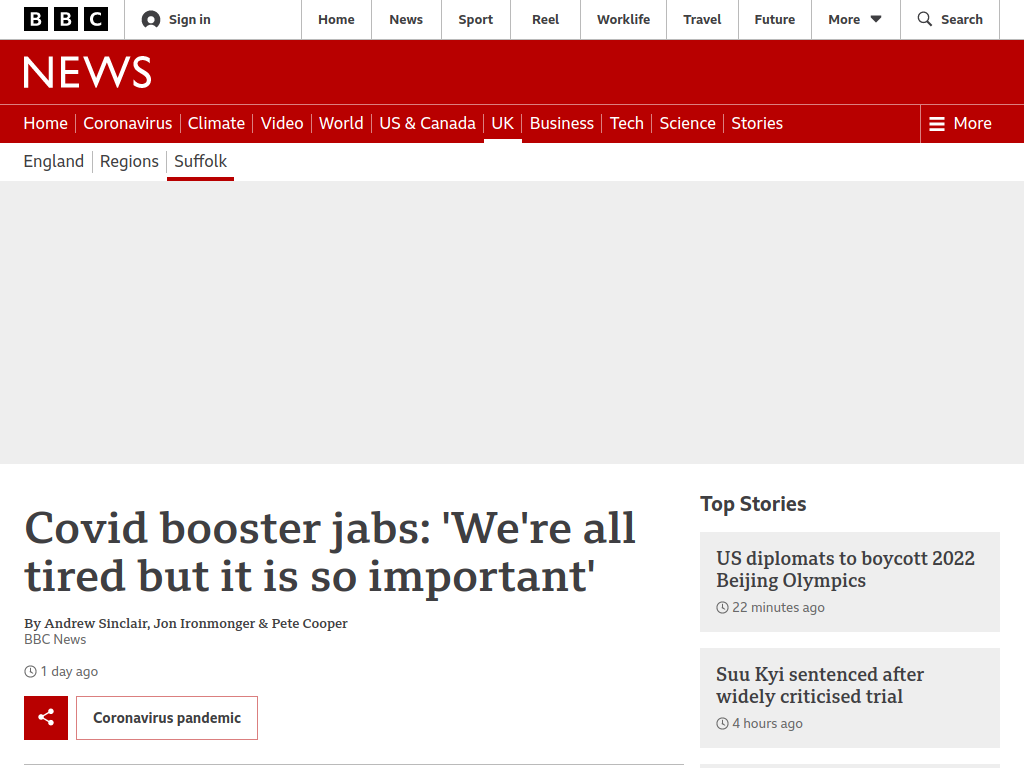Open the Coronavirus pandemic topic tag

coord(167,718)
